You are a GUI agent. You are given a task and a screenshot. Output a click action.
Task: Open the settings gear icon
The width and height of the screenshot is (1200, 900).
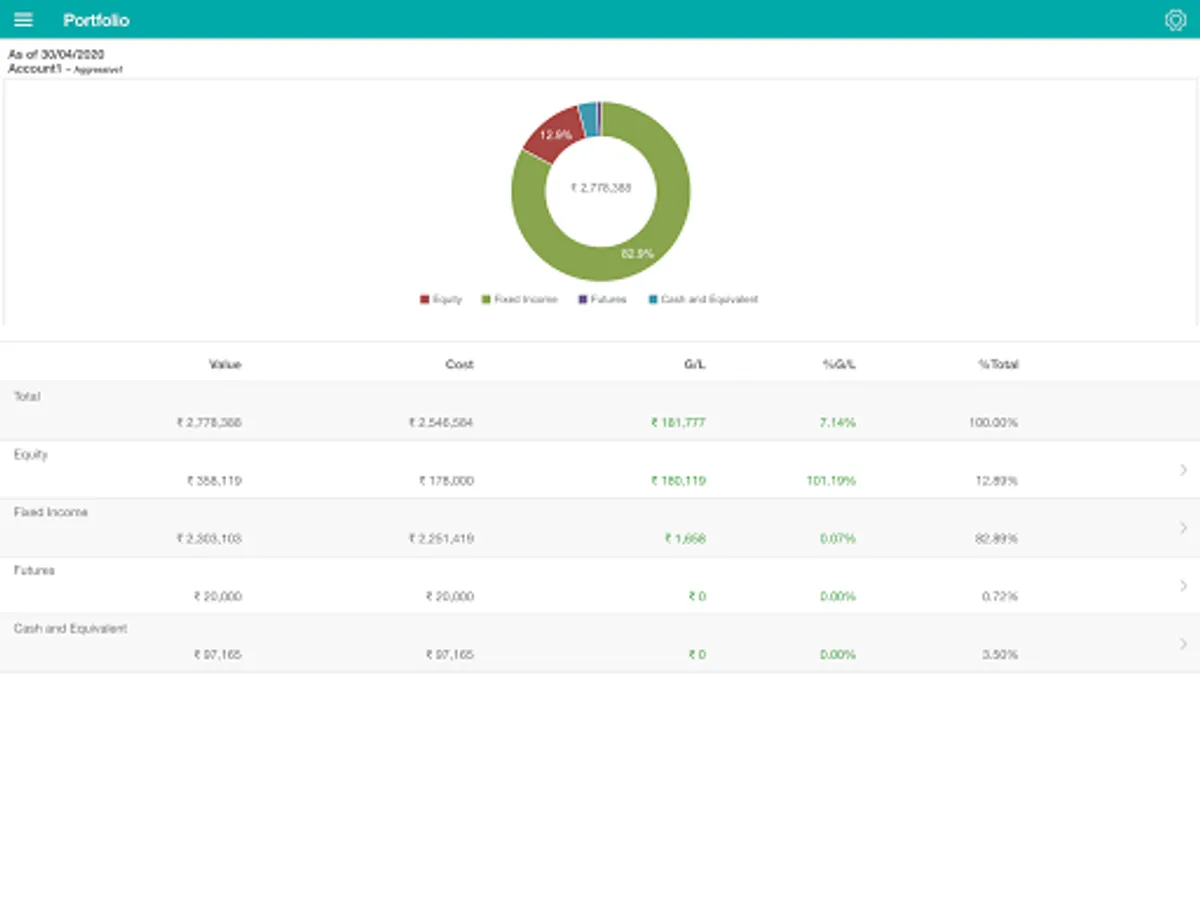pos(1175,20)
